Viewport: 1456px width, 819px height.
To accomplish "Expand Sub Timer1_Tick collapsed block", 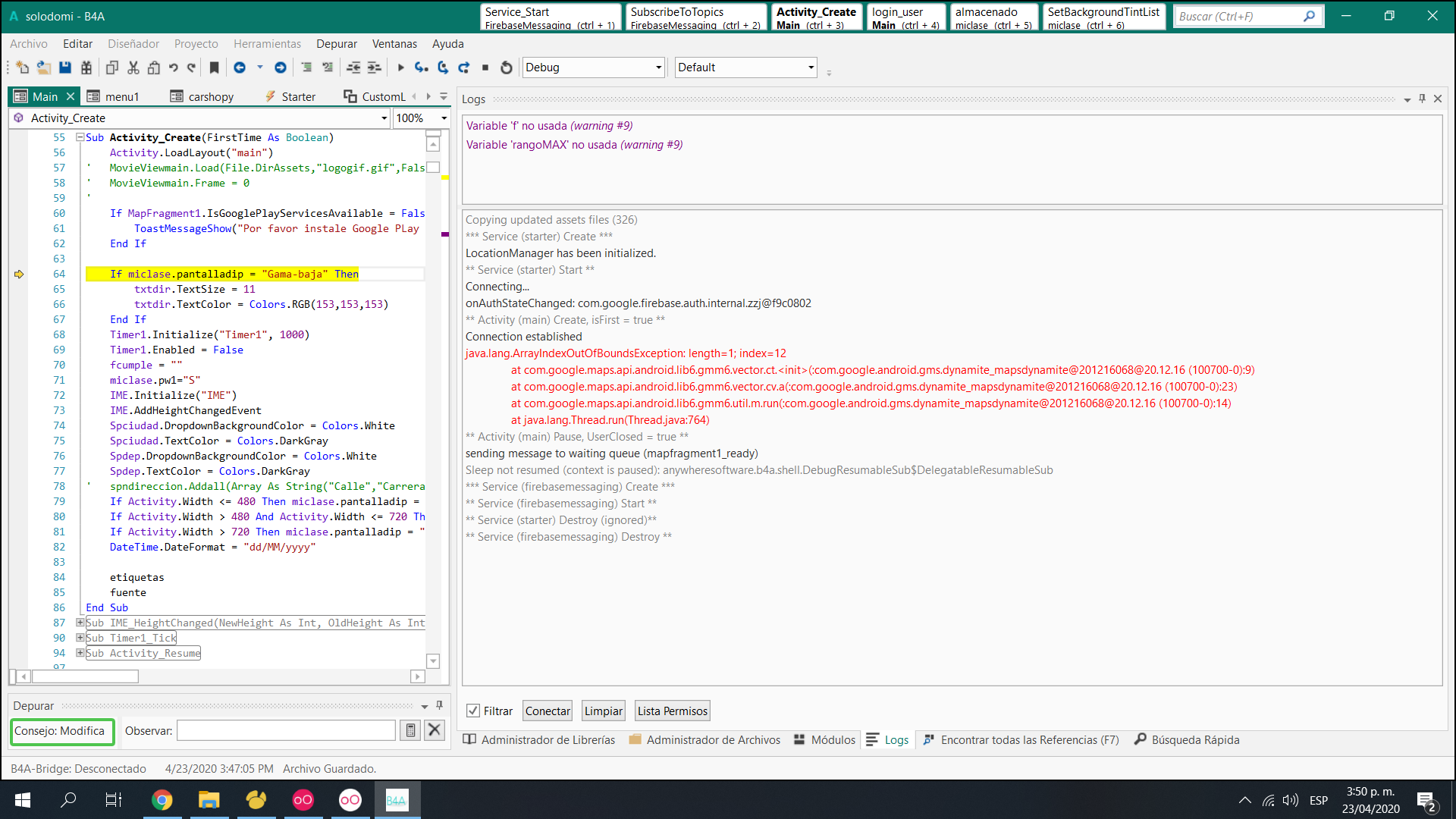I will point(80,638).
